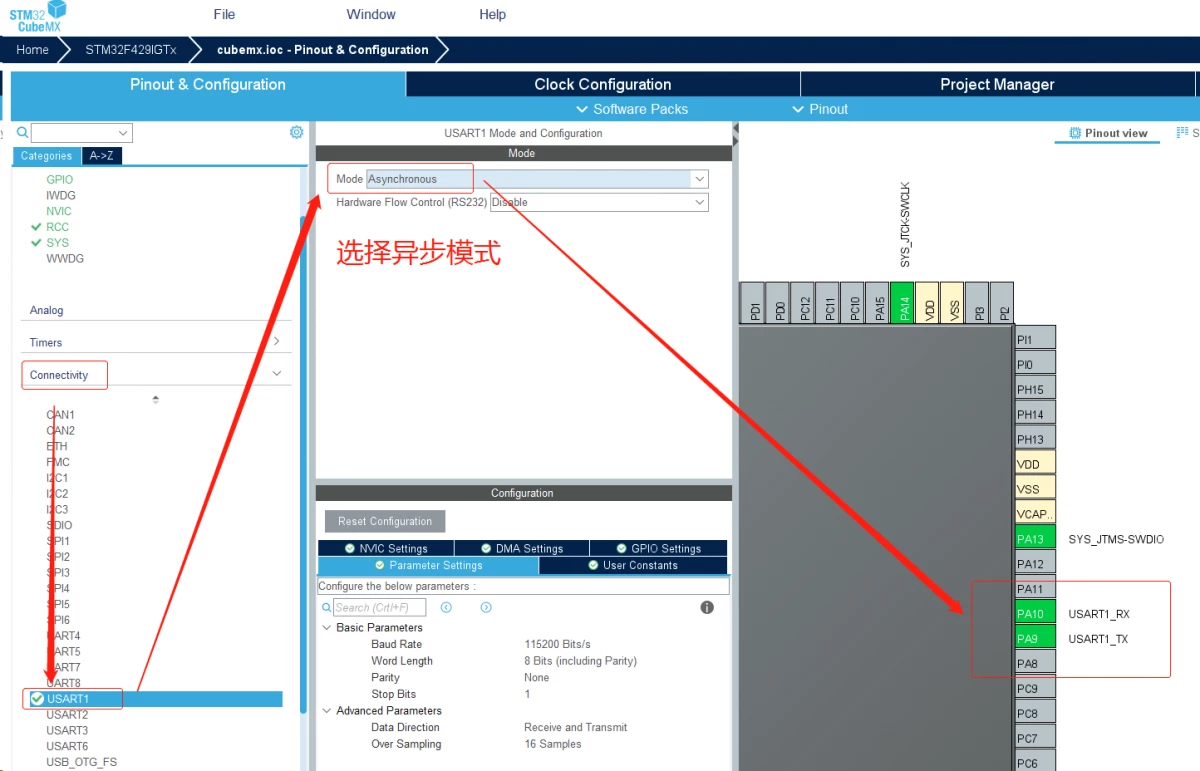This screenshot has width=1200, height=771.
Task: Click pin PA11 on the chip
Action: (1035, 589)
